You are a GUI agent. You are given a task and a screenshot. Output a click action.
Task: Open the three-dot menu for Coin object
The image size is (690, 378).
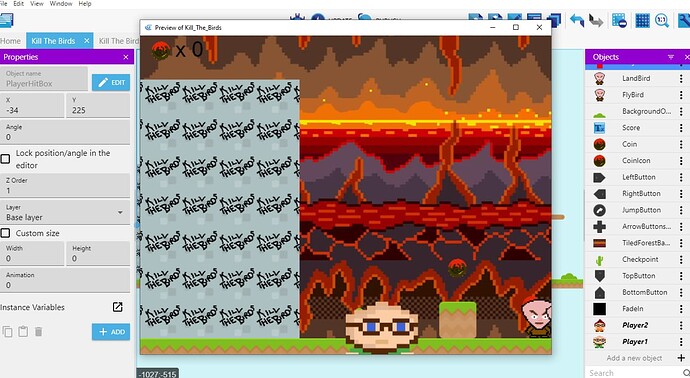pyautogui.click(x=681, y=144)
